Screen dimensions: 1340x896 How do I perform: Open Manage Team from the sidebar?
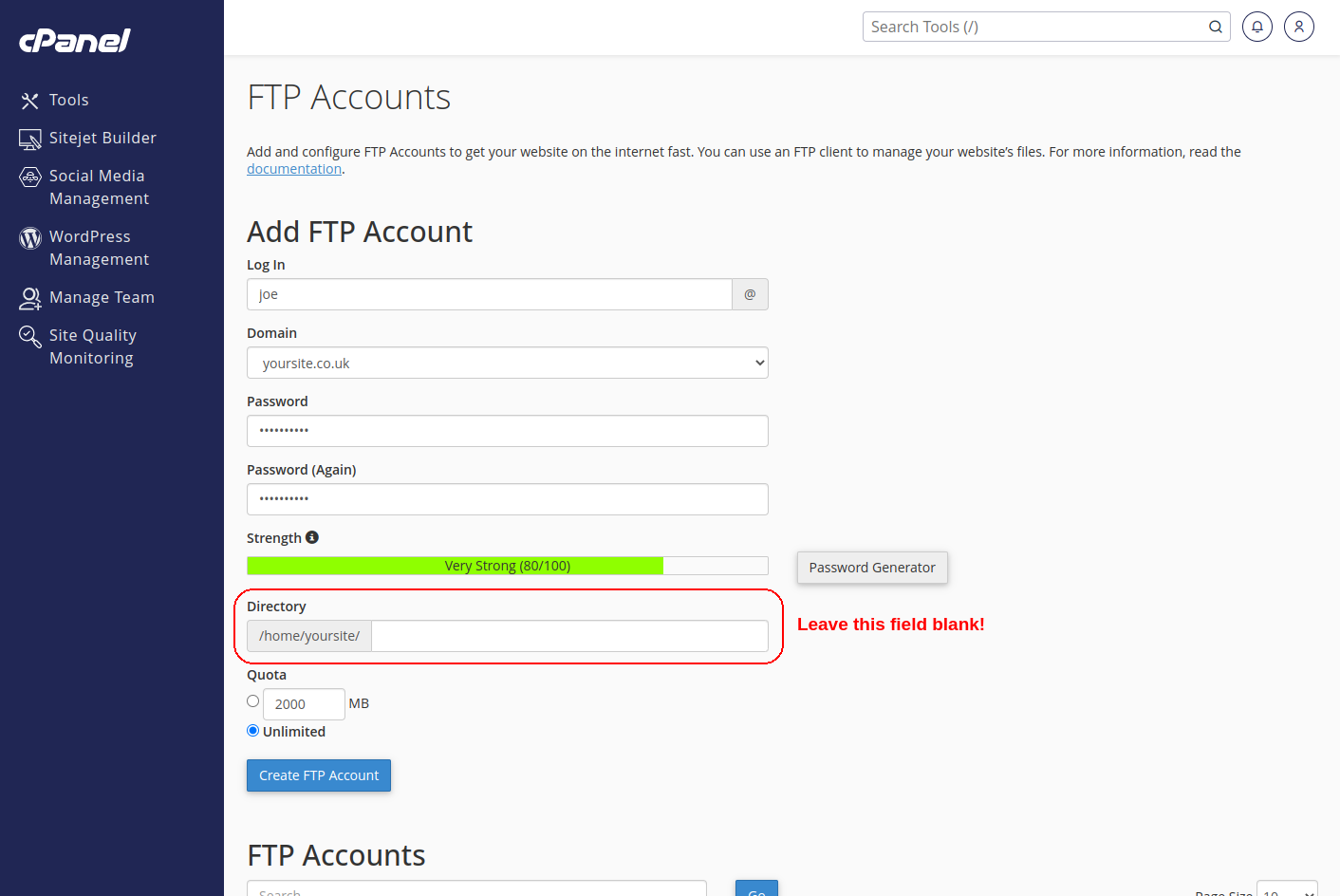click(x=29, y=297)
